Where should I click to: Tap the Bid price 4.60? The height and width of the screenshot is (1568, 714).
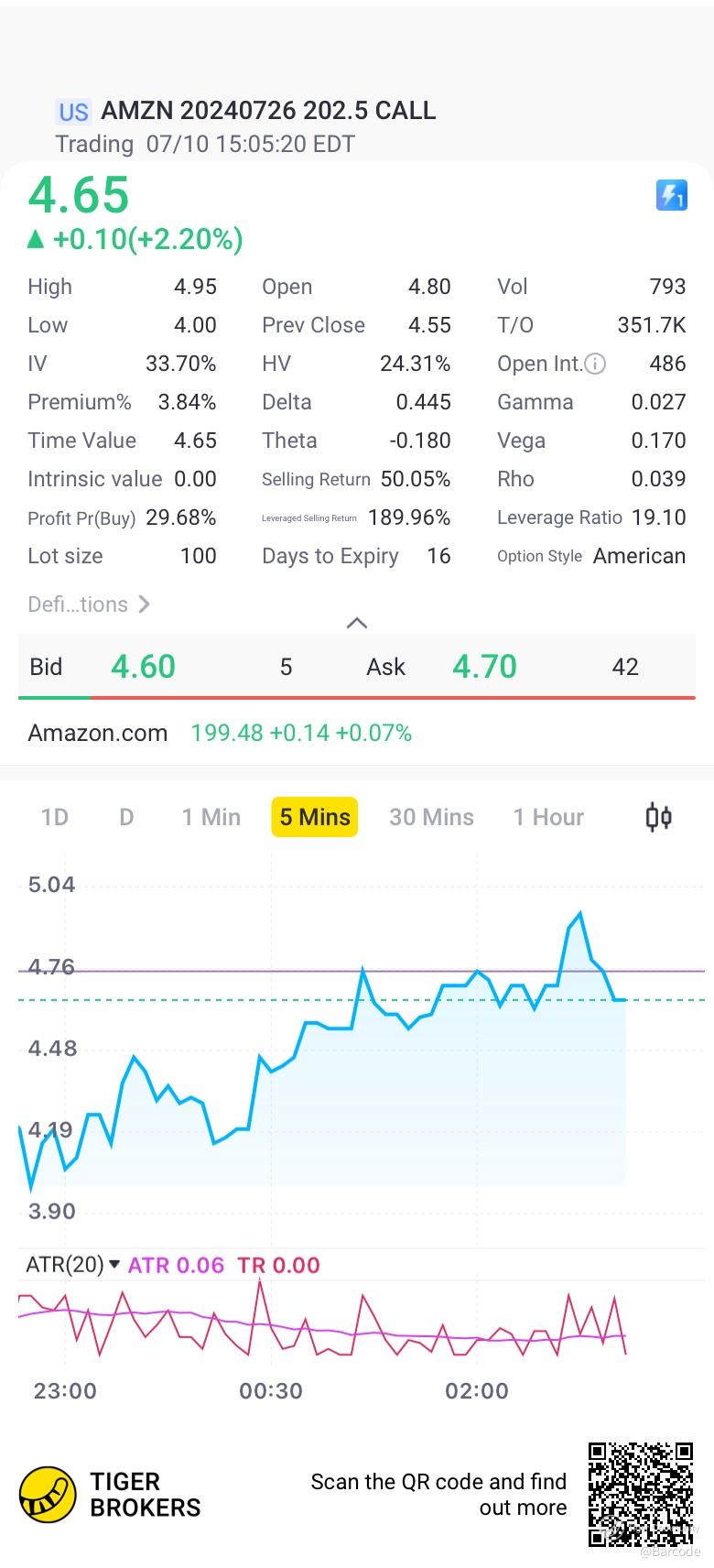(x=143, y=667)
